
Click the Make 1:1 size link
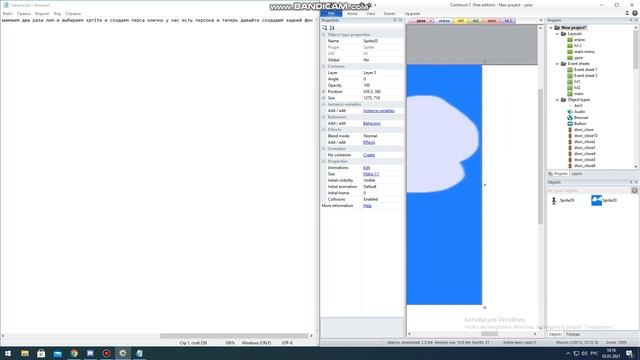[371, 174]
